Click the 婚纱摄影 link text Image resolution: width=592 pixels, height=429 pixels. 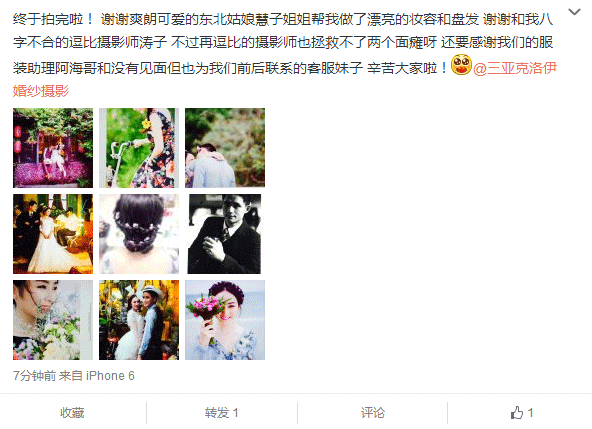click(41, 91)
